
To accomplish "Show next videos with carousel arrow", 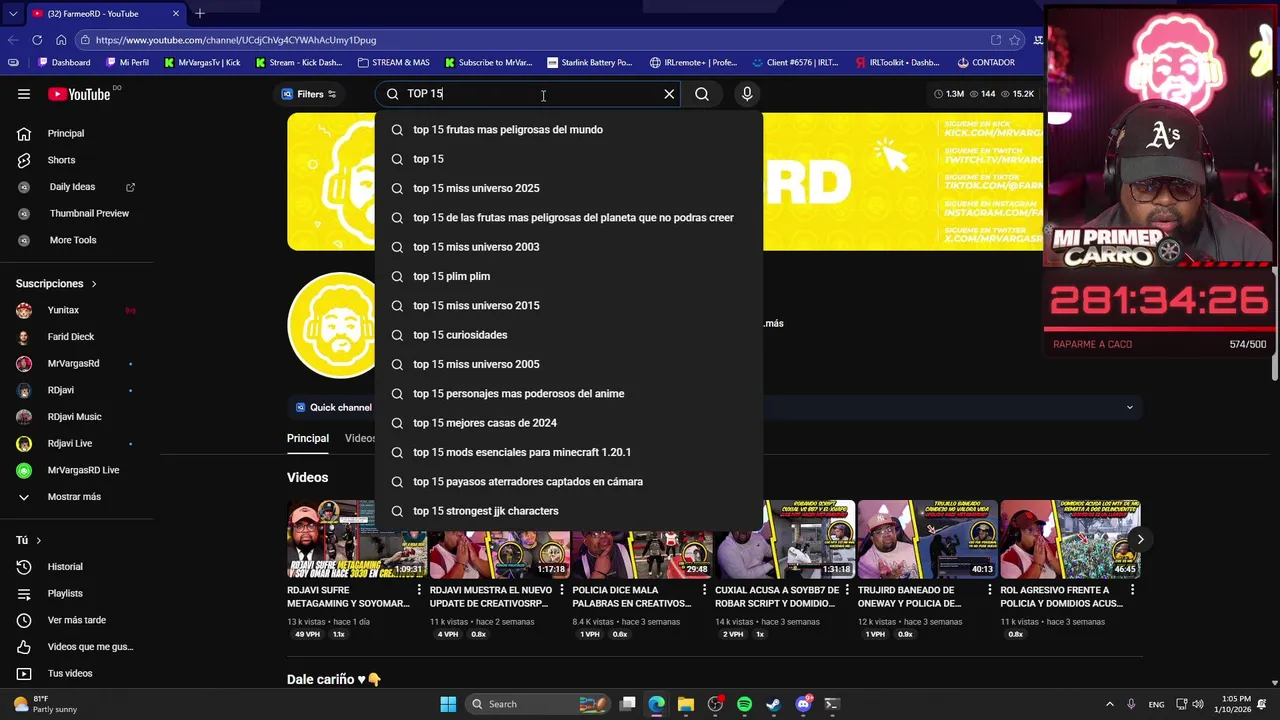I will click(1140, 539).
